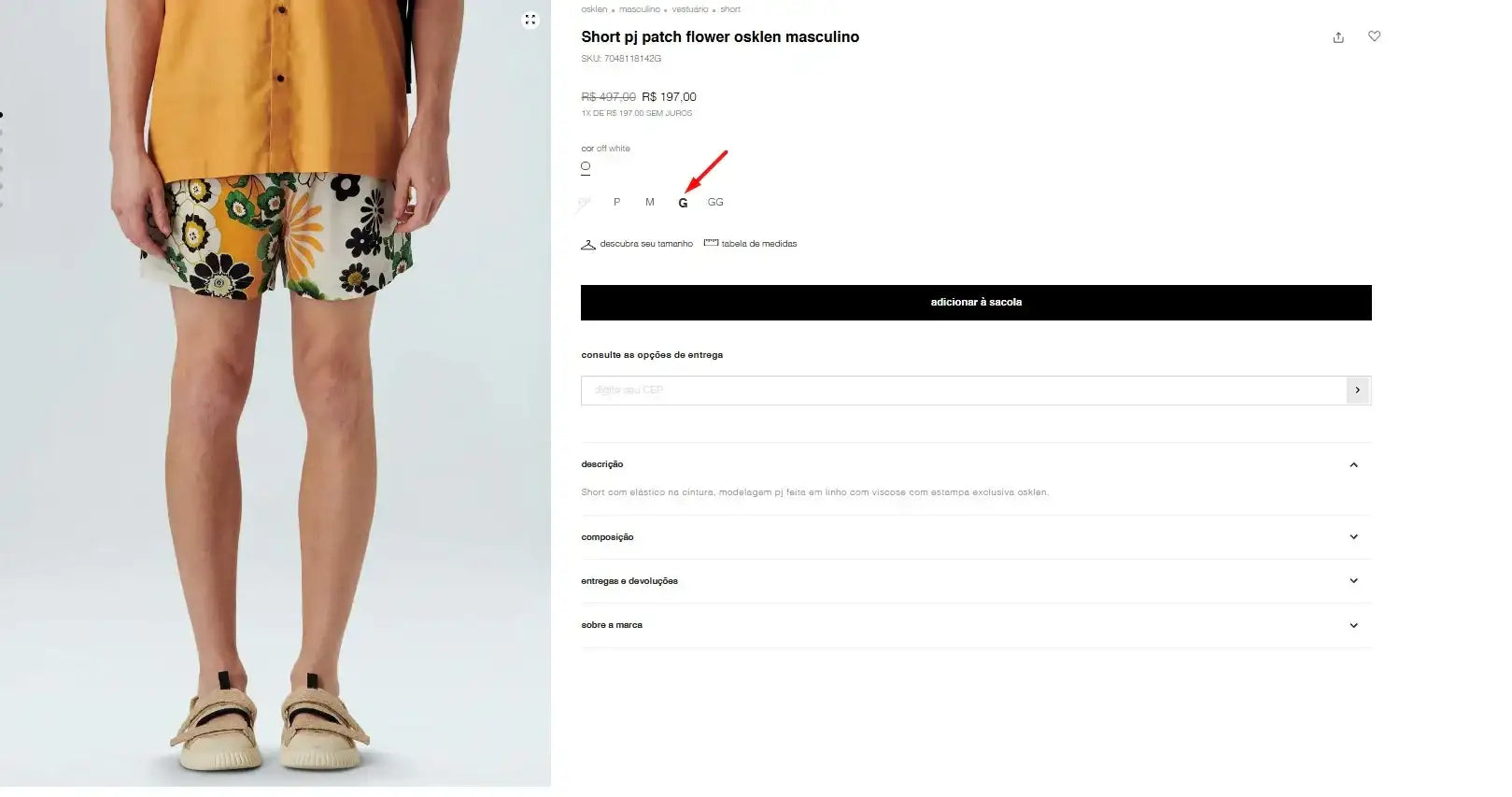Image resolution: width=1512 pixels, height=797 pixels.
Task: Expand the sobre a marca section
Action: pyautogui.click(x=1353, y=626)
